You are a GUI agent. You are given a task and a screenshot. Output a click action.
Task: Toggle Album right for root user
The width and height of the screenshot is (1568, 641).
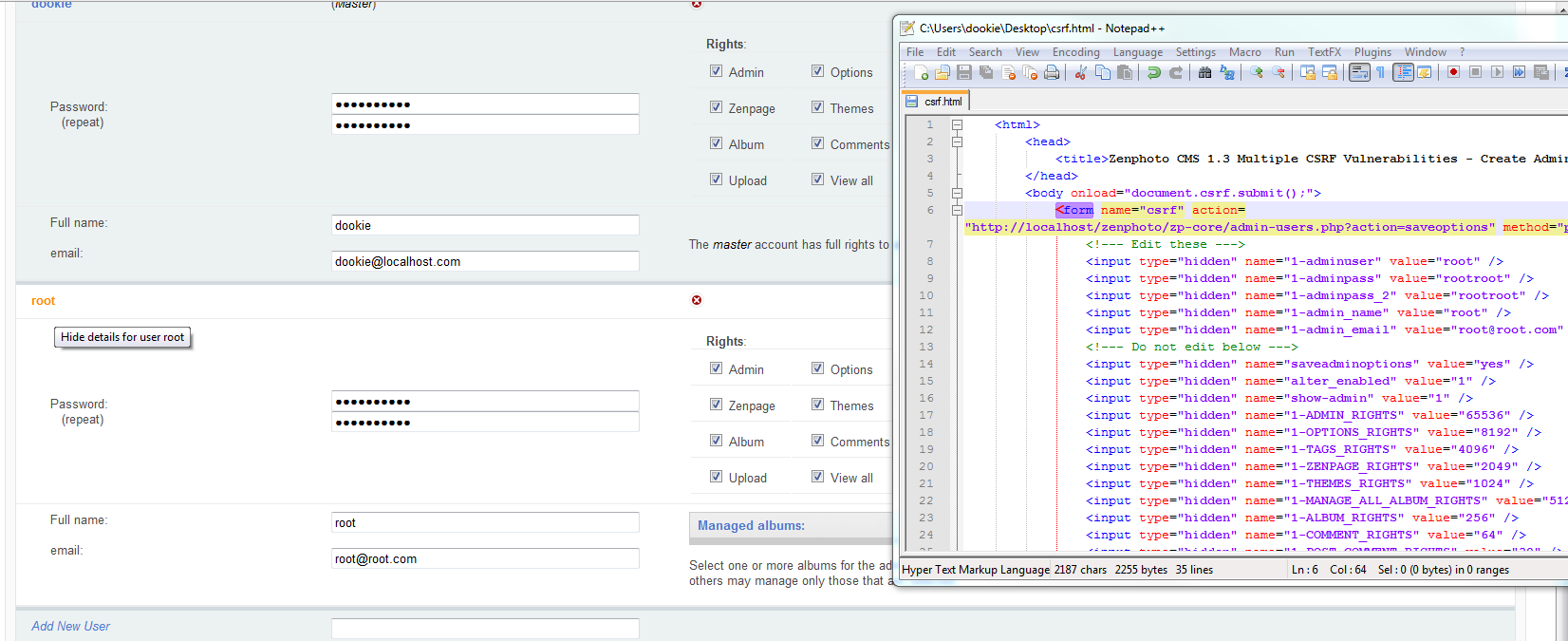[x=716, y=441]
